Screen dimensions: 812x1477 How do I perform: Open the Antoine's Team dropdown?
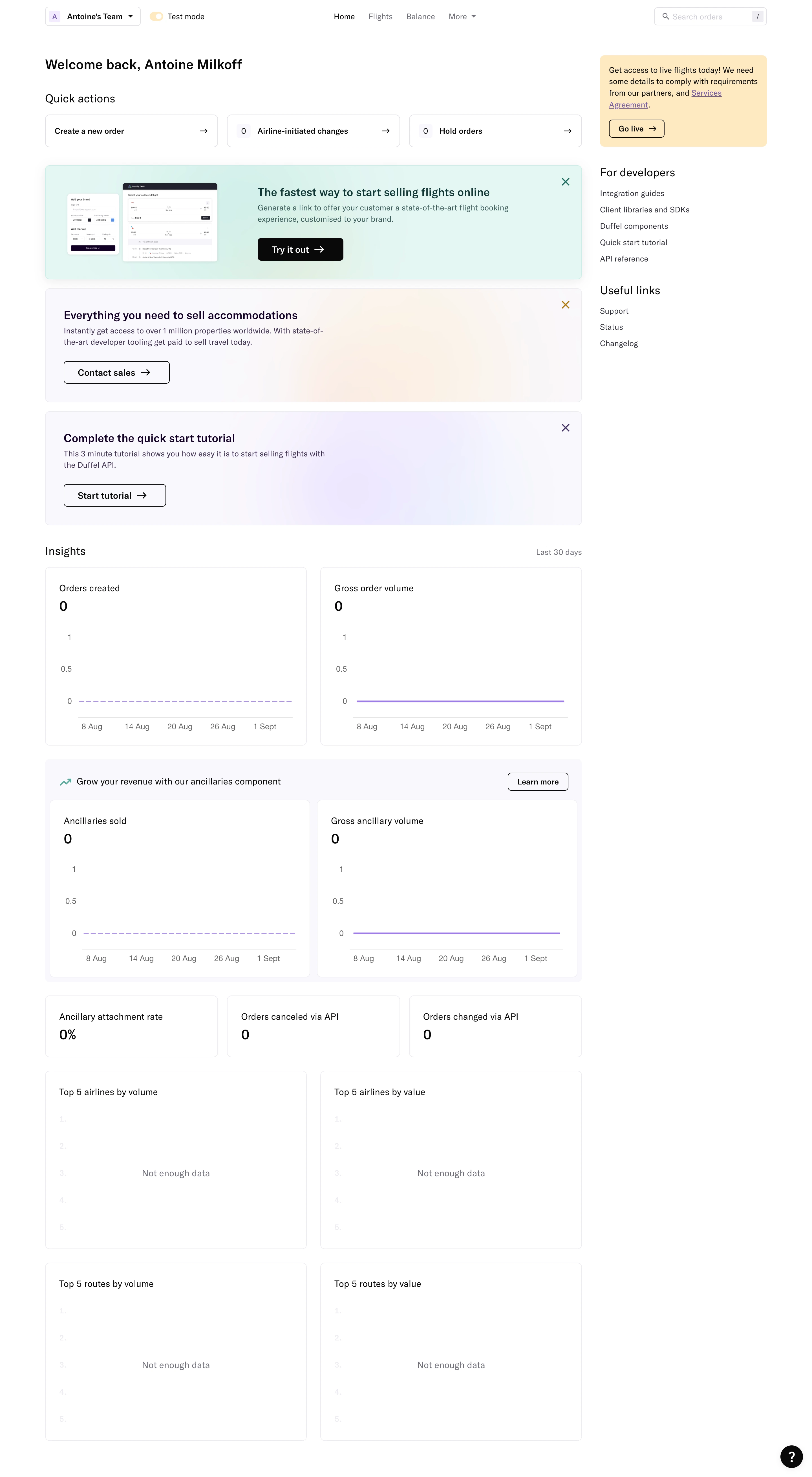point(93,17)
